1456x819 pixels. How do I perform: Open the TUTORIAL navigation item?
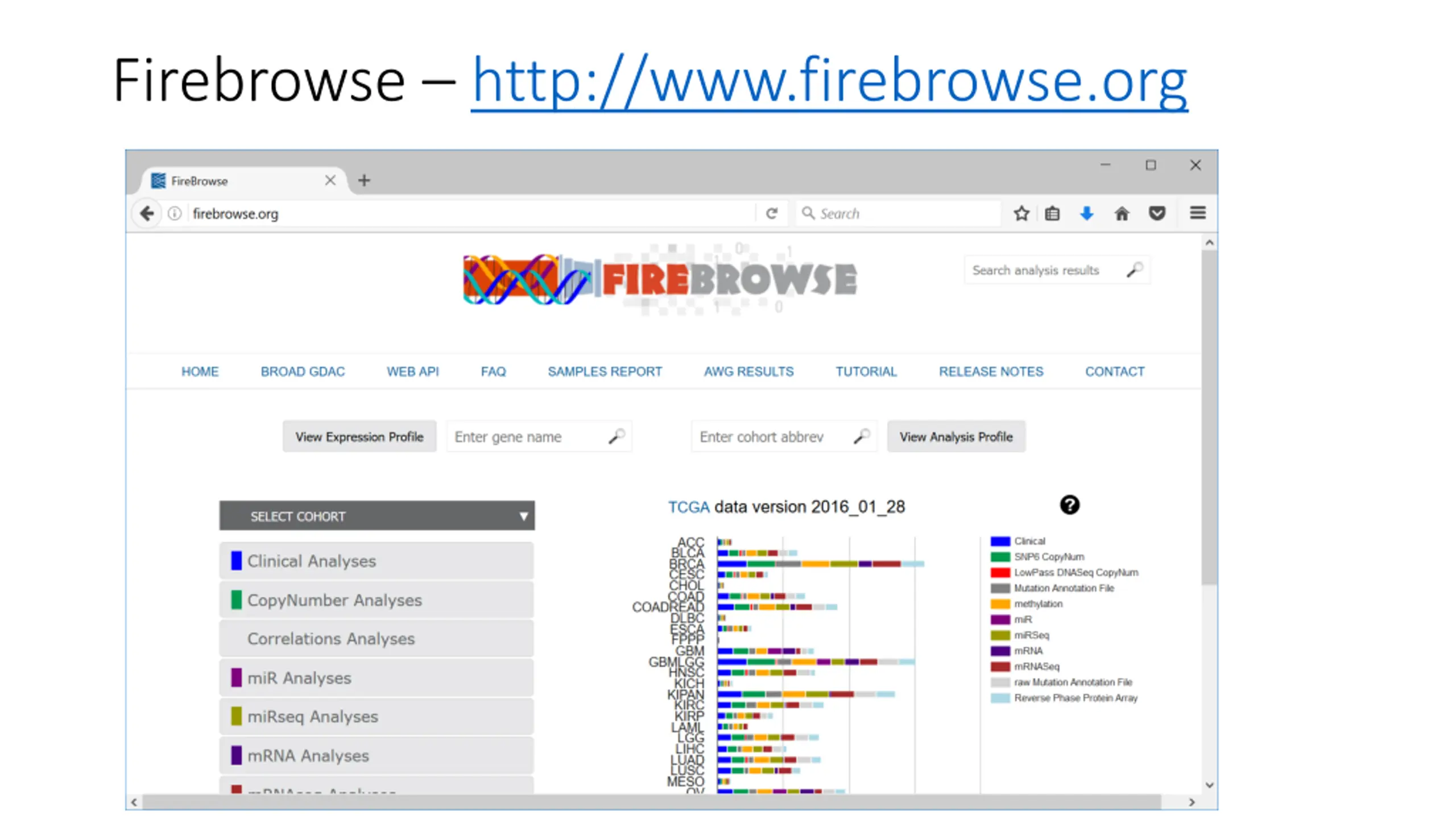866,371
